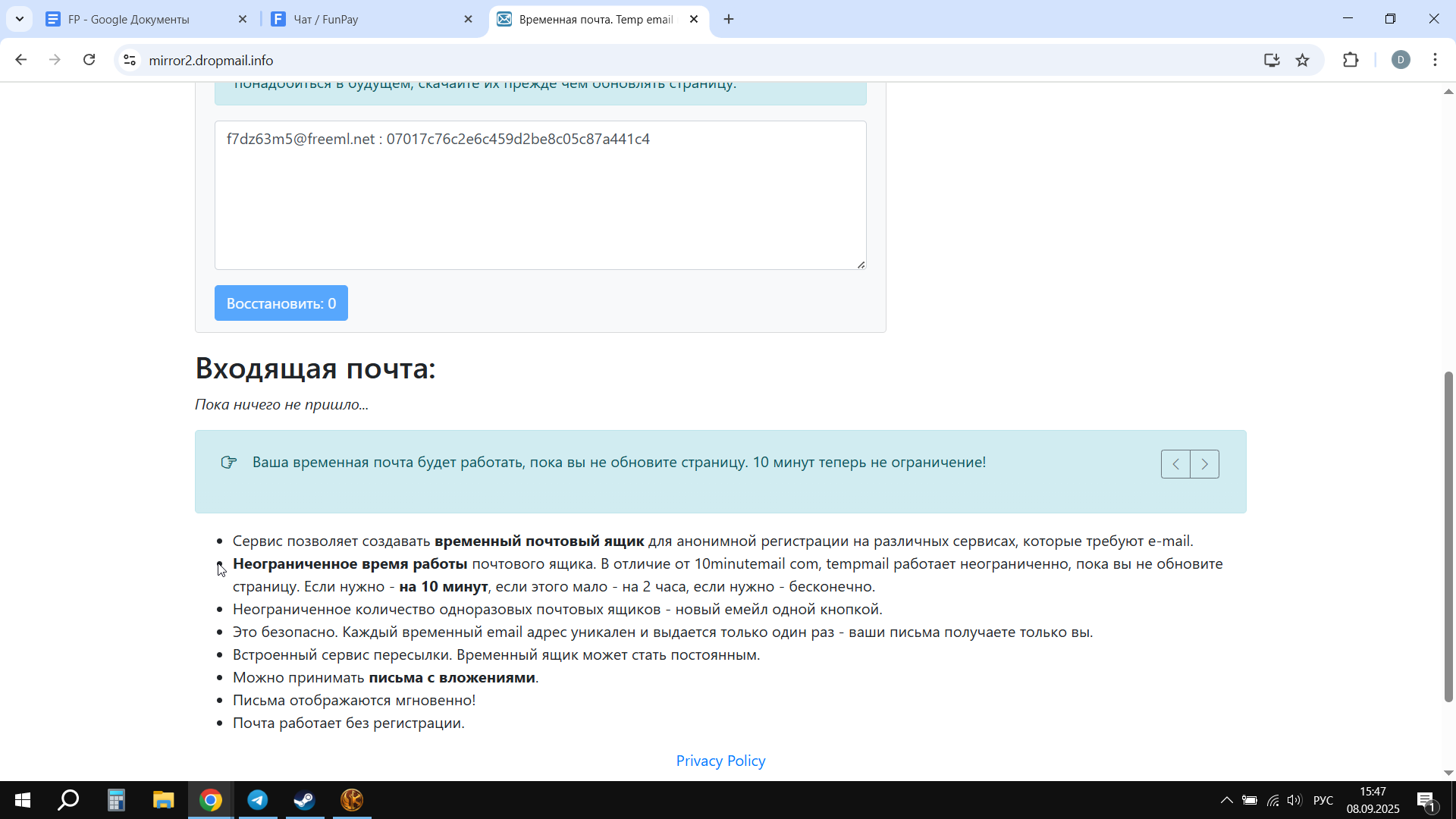Expand the hidden system tray icons
The height and width of the screenshot is (819, 1456).
click(x=1226, y=800)
